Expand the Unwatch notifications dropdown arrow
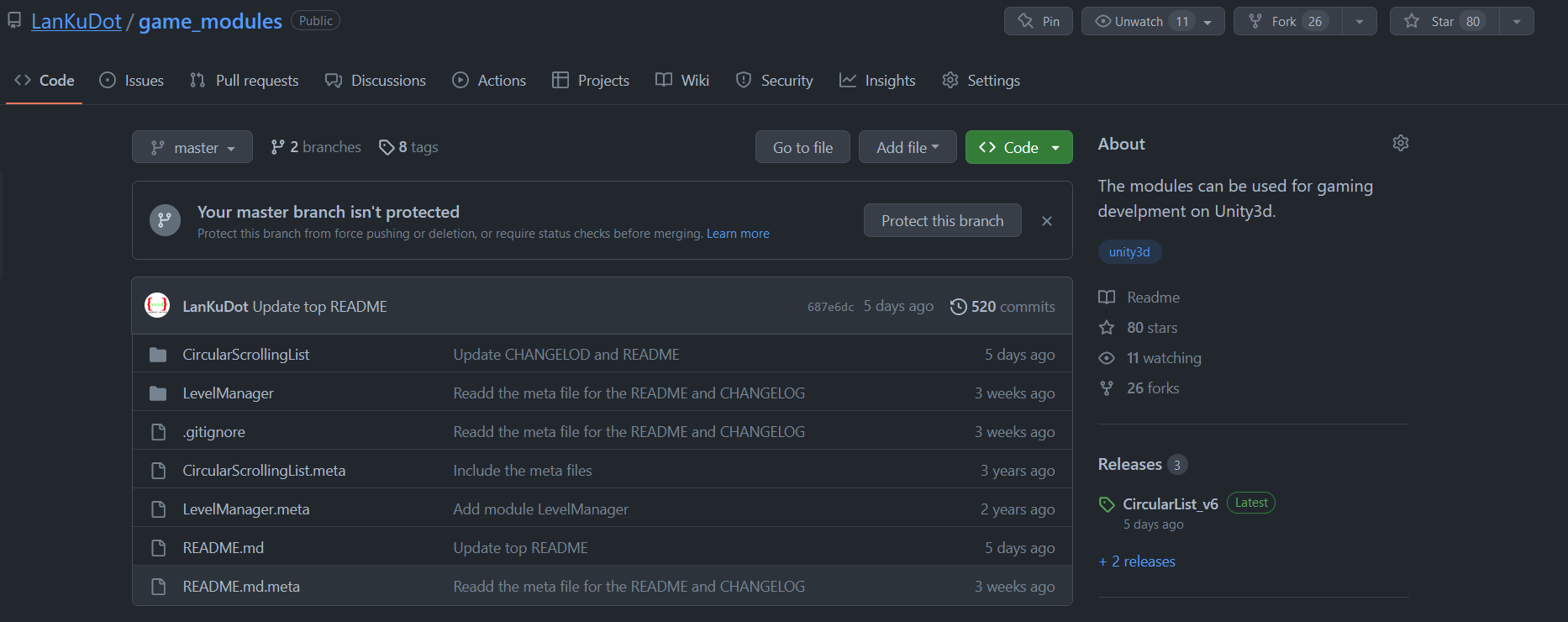This screenshot has height=622, width=1568. [x=1208, y=21]
